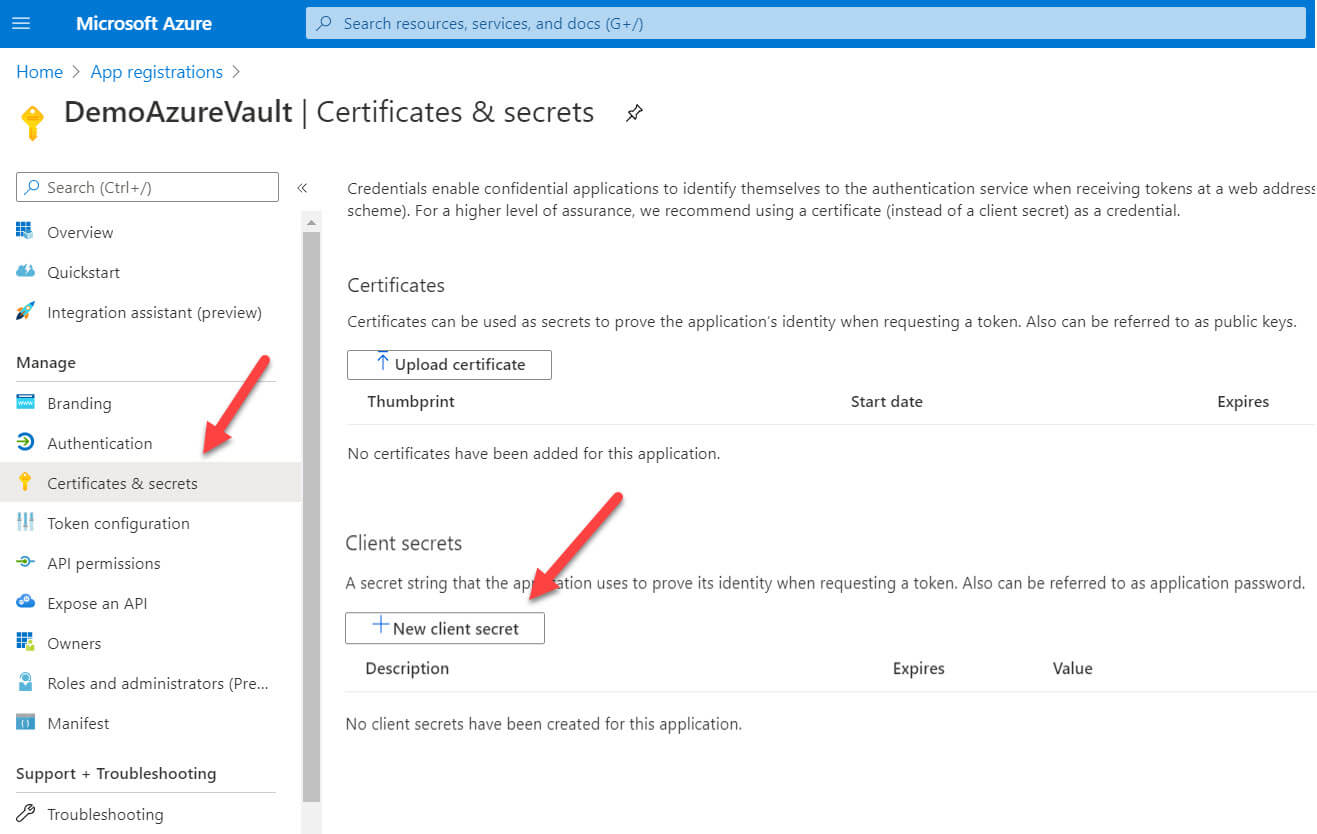The image size is (1317, 834).
Task: Click the Quickstart cloud icon
Action: pos(25,272)
